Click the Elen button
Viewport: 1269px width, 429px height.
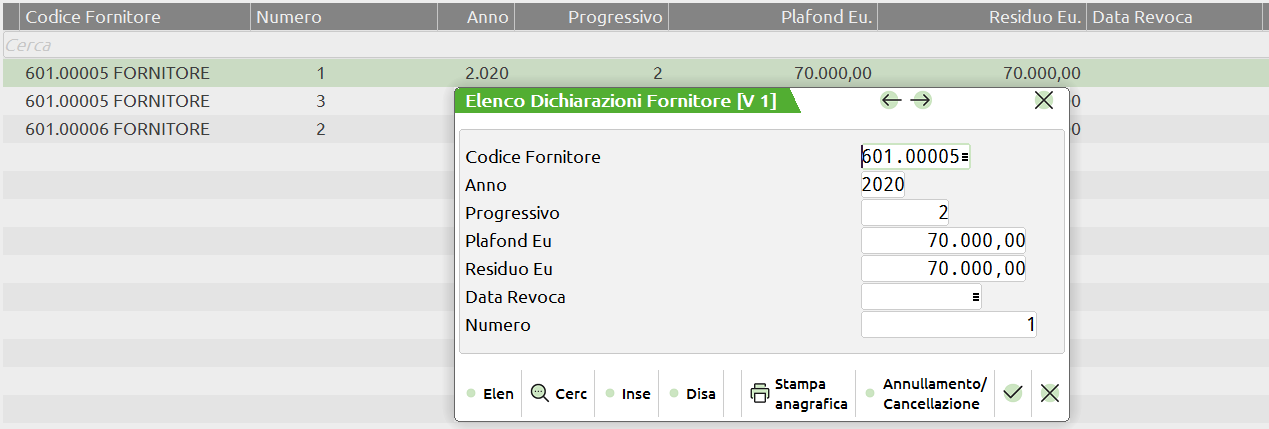click(x=490, y=394)
